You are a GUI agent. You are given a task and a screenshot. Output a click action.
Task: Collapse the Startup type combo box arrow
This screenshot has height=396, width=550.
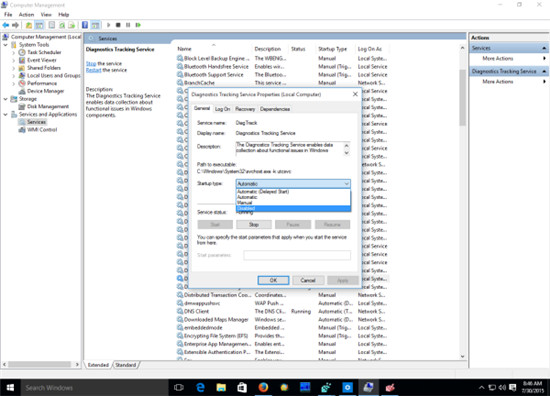(x=347, y=184)
